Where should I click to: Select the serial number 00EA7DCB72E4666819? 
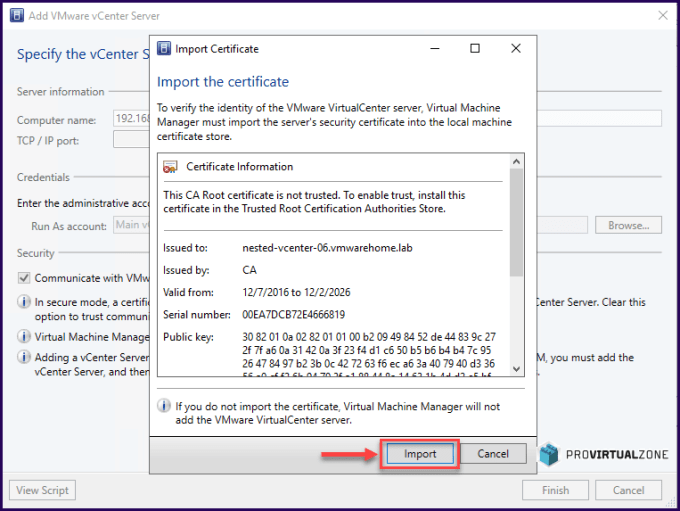294,314
